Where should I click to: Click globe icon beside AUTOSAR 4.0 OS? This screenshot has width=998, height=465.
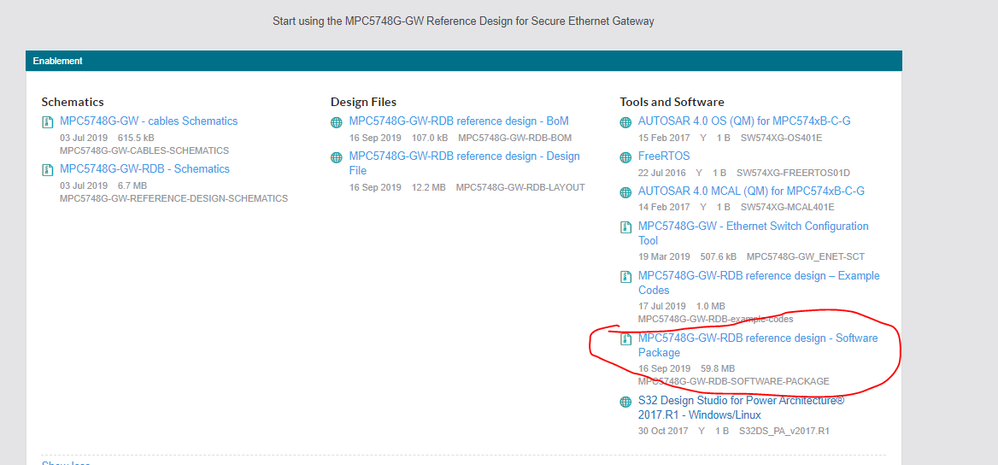pos(626,122)
